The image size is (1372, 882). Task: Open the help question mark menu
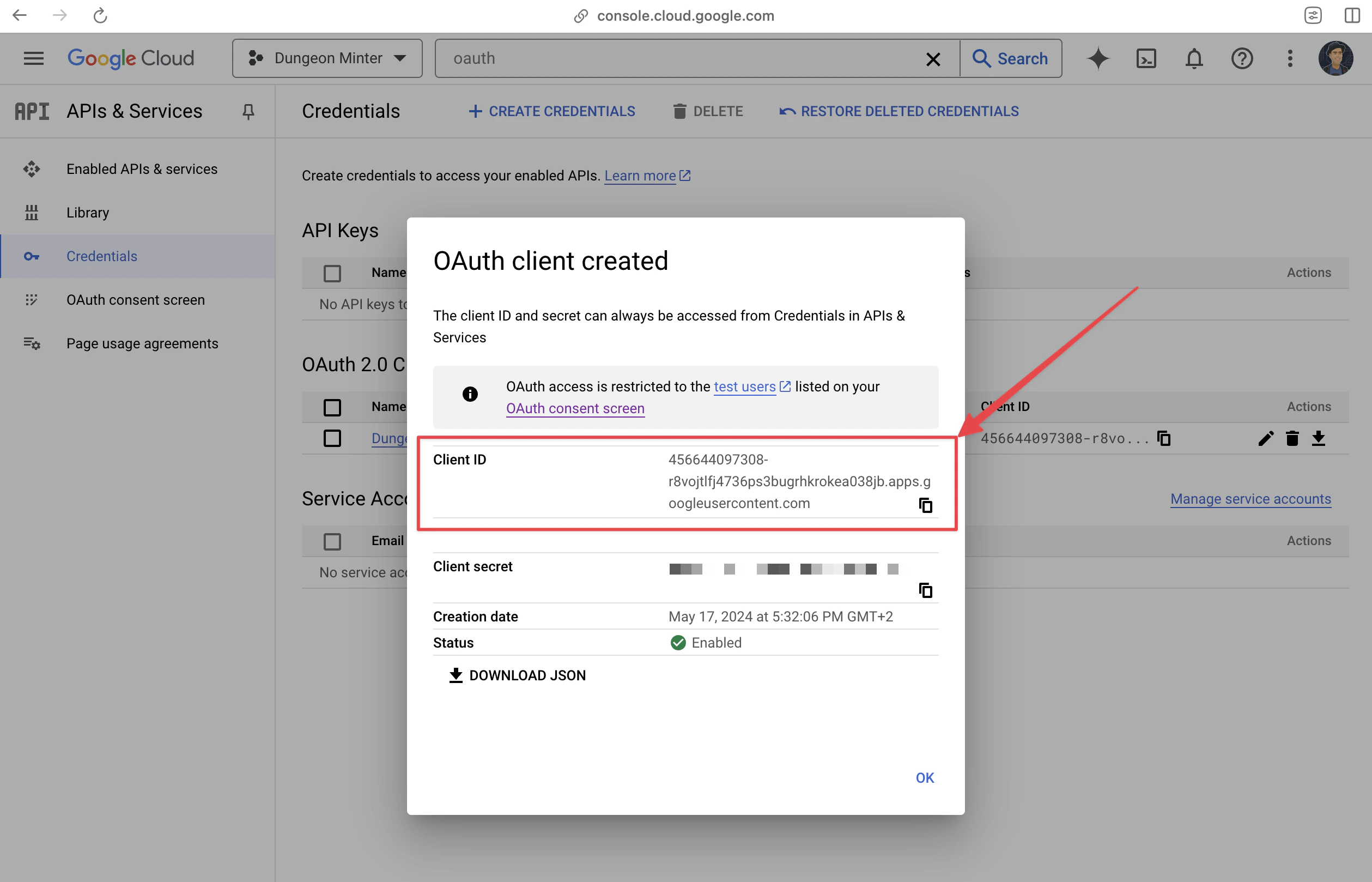[x=1241, y=58]
